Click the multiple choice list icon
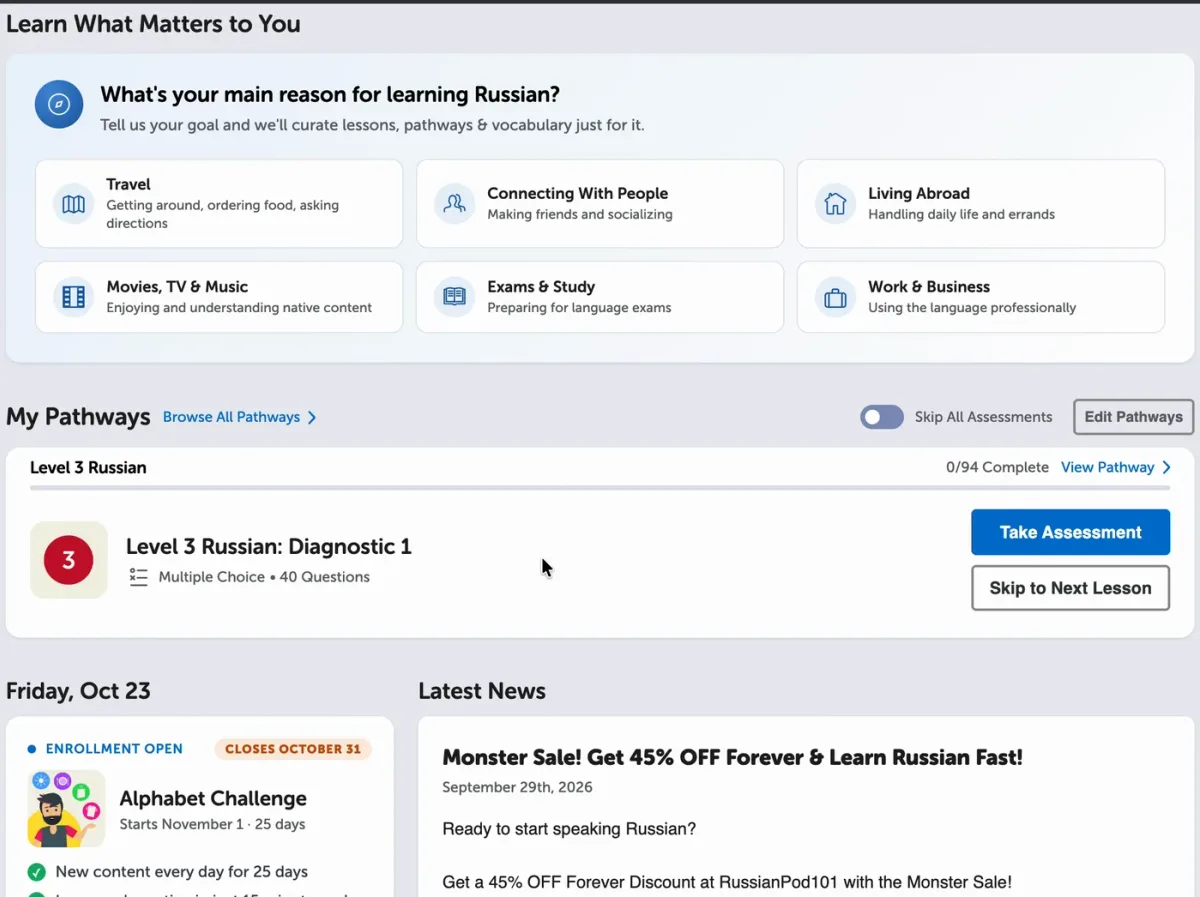 pos(139,577)
